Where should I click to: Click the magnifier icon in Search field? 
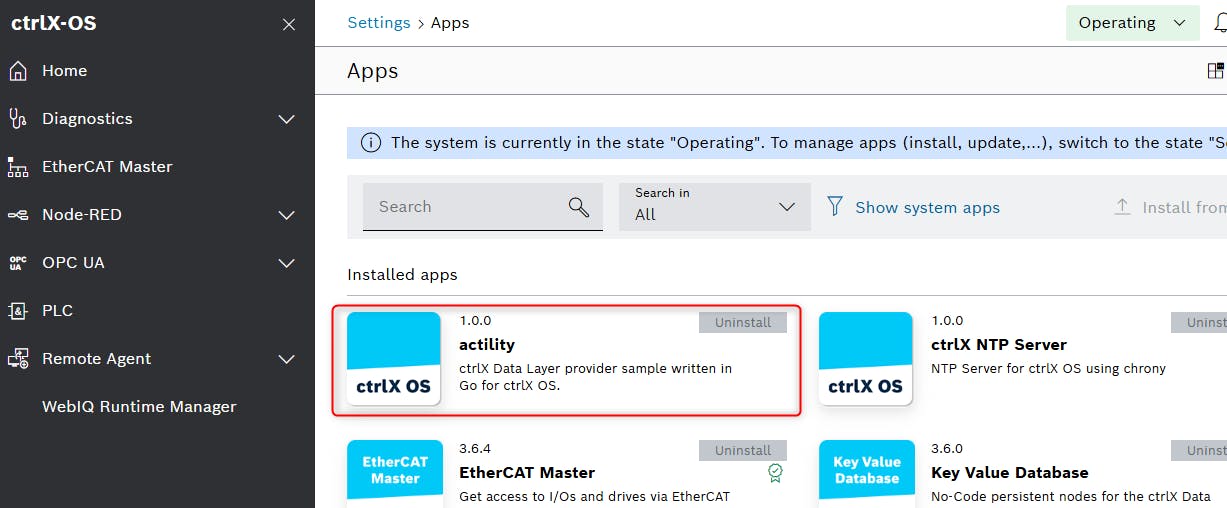578,207
